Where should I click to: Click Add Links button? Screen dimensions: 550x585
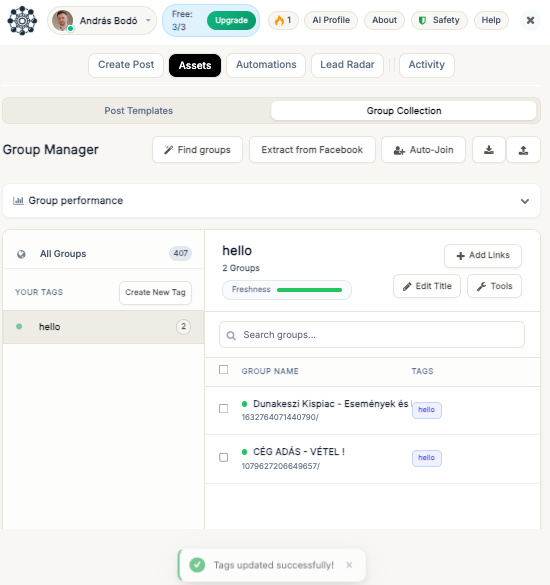pos(483,256)
